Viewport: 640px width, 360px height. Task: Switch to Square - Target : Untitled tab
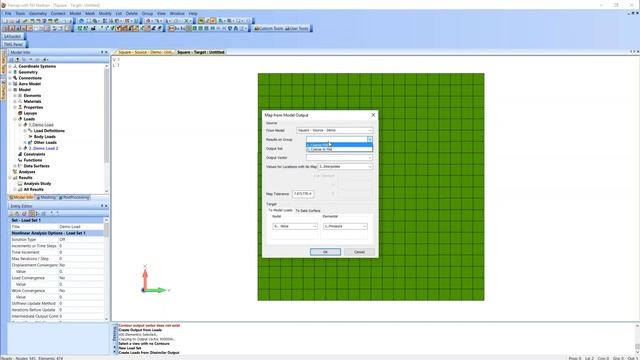click(200, 52)
